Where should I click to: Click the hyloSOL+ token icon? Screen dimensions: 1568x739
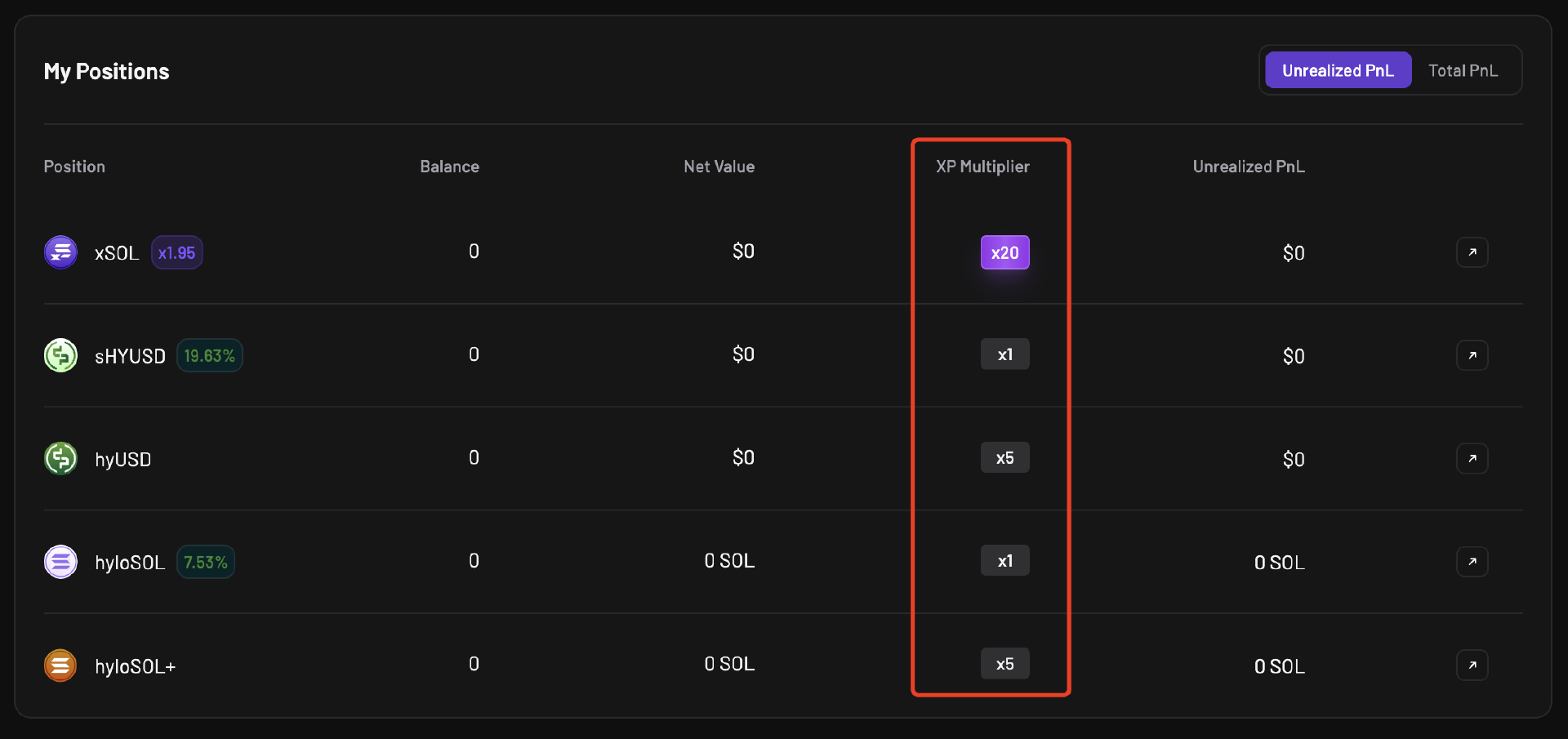click(60, 666)
